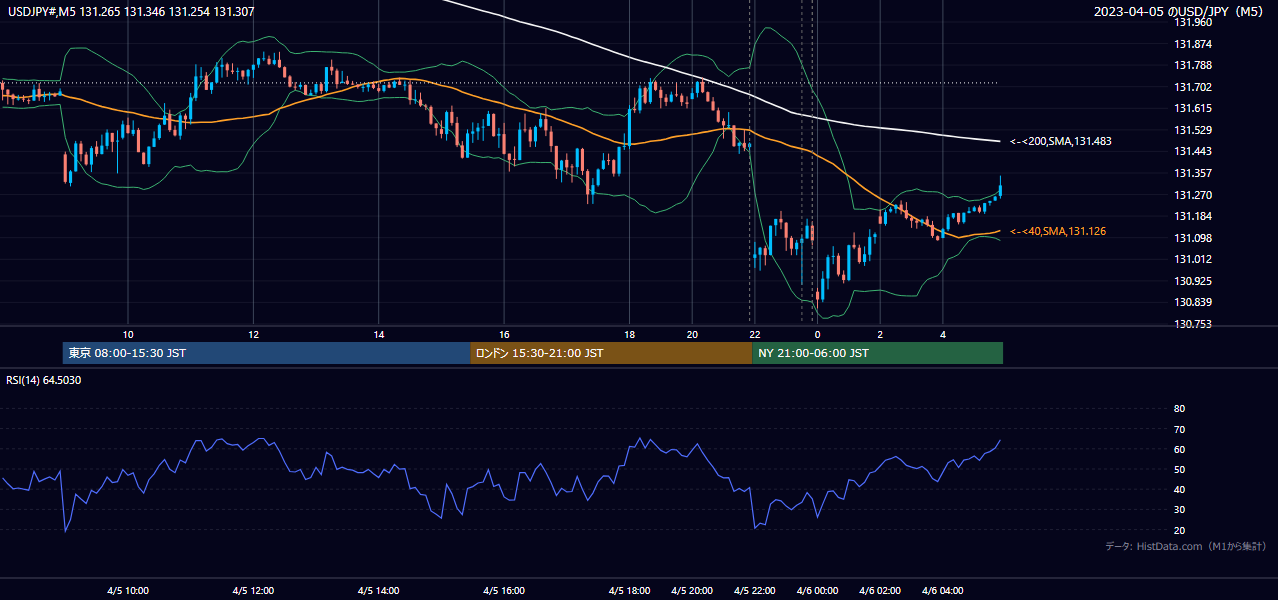This screenshot has height=600, width=1278.
Task: Click the bottom date label 4/5 18:00
Action: point(629,591)
